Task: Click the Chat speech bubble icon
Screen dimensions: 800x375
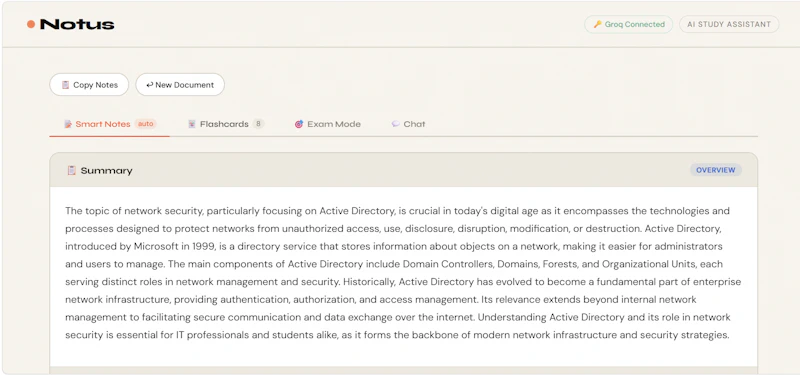Action: (395, 124)
